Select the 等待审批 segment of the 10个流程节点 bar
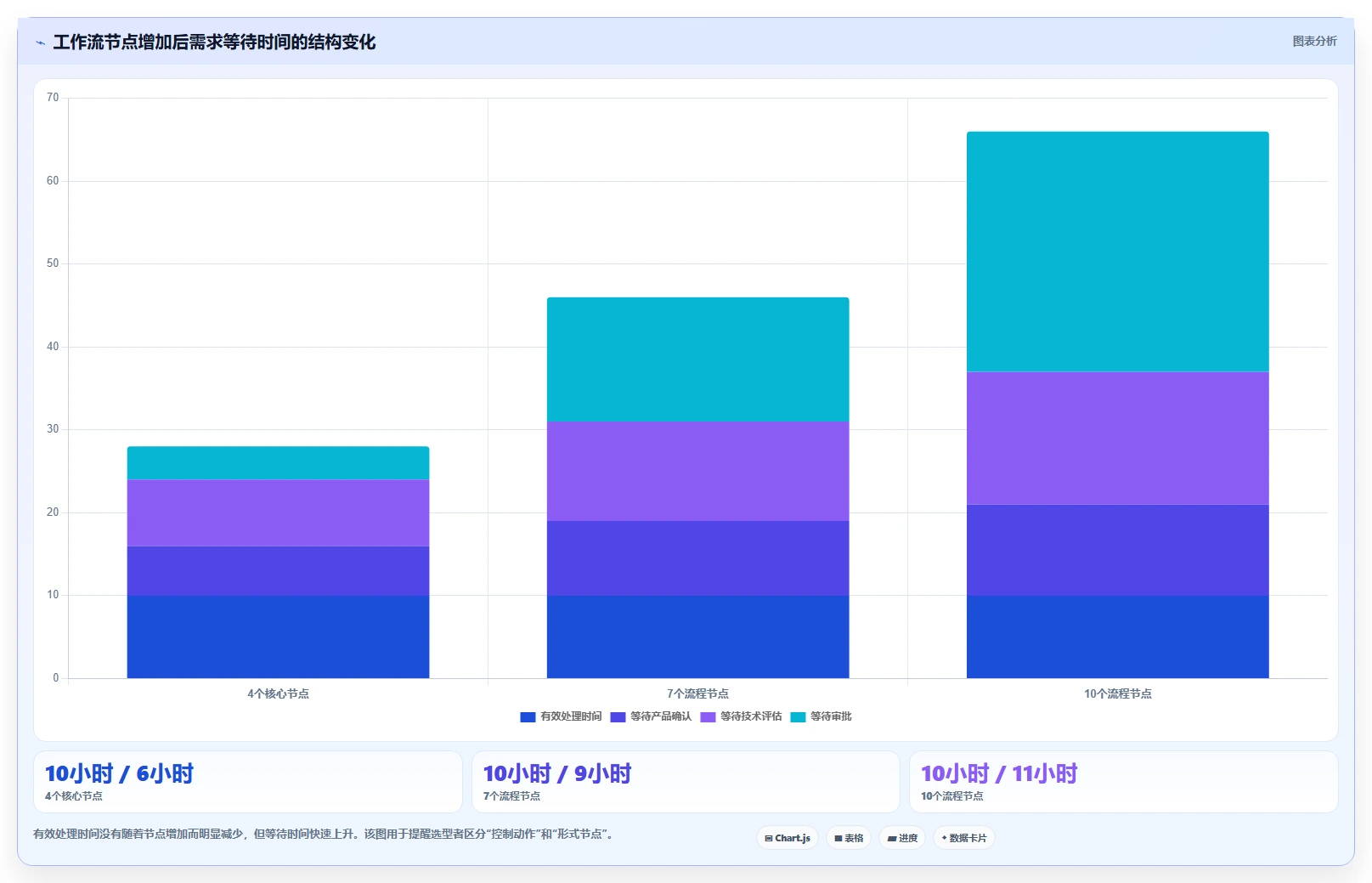This screenshot has width=1372, height=883. pos(1117,252)
